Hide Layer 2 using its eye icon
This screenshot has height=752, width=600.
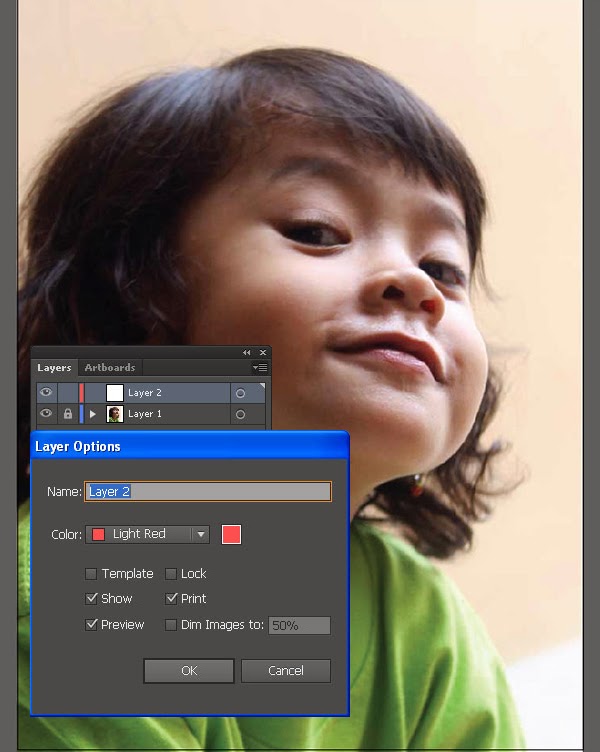click(x=46, y=392)
